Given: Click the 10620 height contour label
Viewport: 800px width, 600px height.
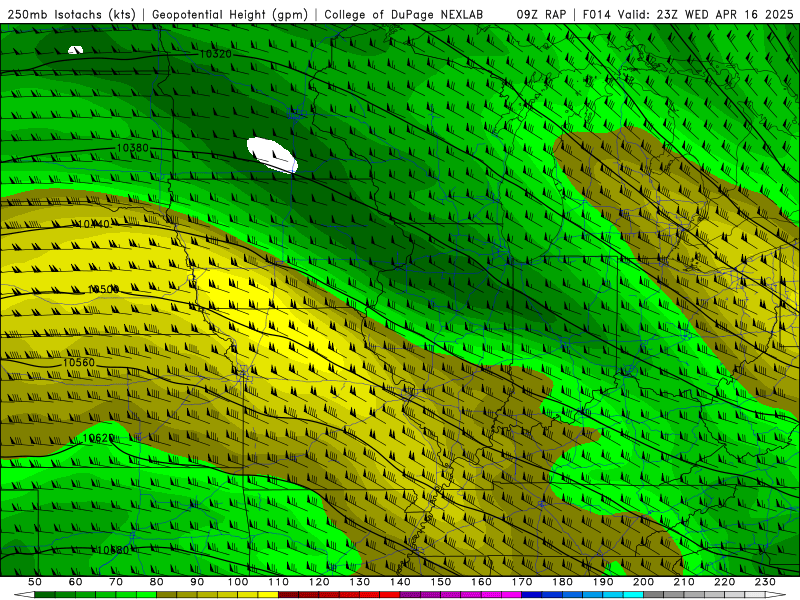Looking at the screenshot, I should (x=98, y=438).
